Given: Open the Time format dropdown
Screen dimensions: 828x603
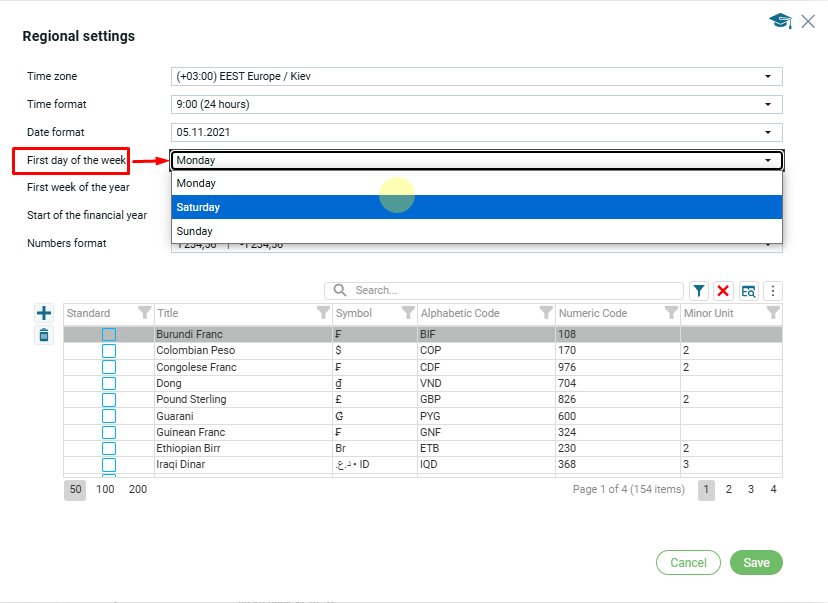Looking at the screenshot, I should click(x=767, y=104).
